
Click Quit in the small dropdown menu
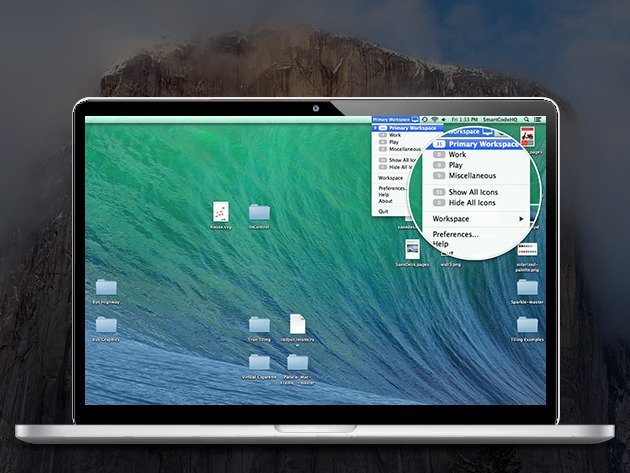384,212
